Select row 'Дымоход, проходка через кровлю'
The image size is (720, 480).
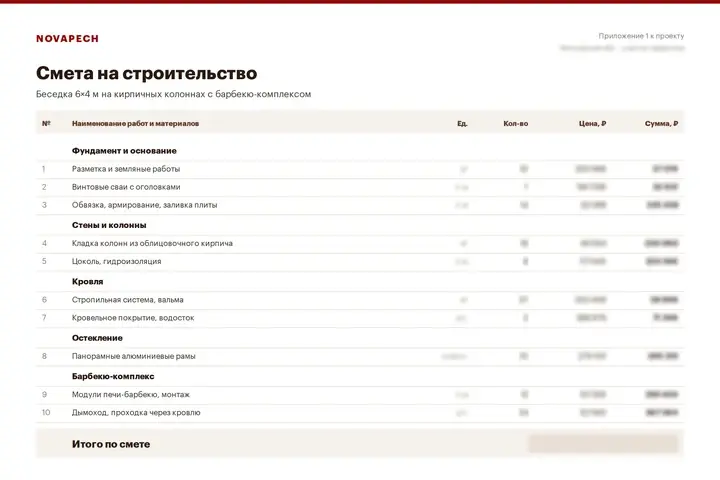[x=360, y=412]
